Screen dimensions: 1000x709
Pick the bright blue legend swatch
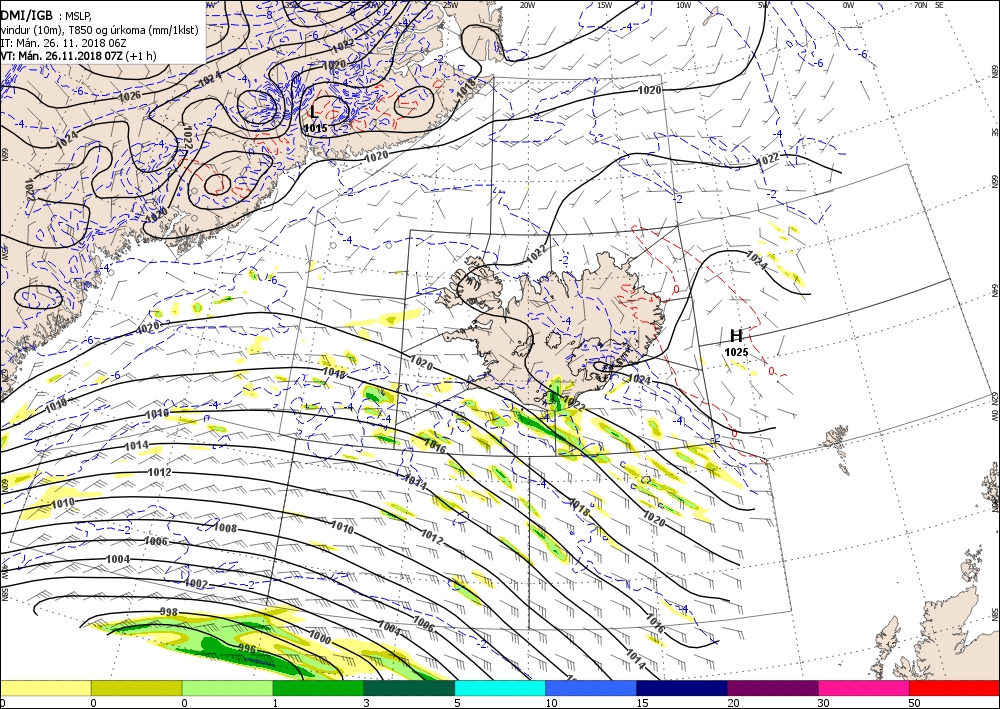click(591, 688)
